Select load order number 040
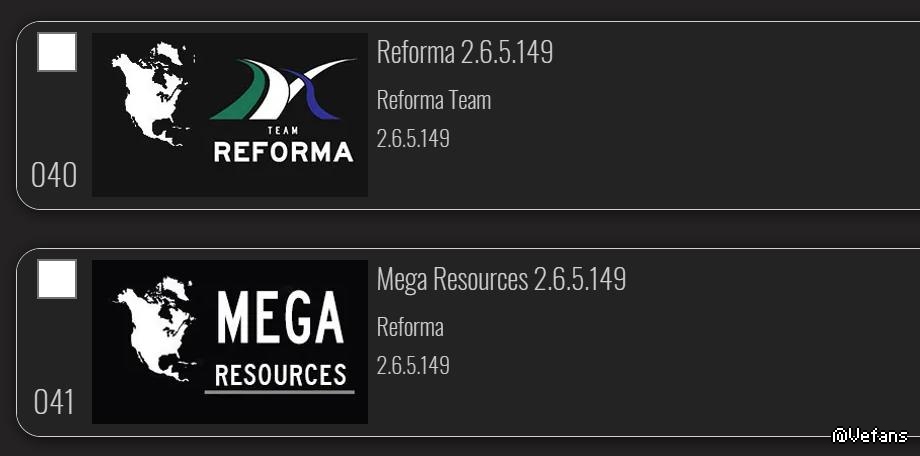 coord(54,176)
